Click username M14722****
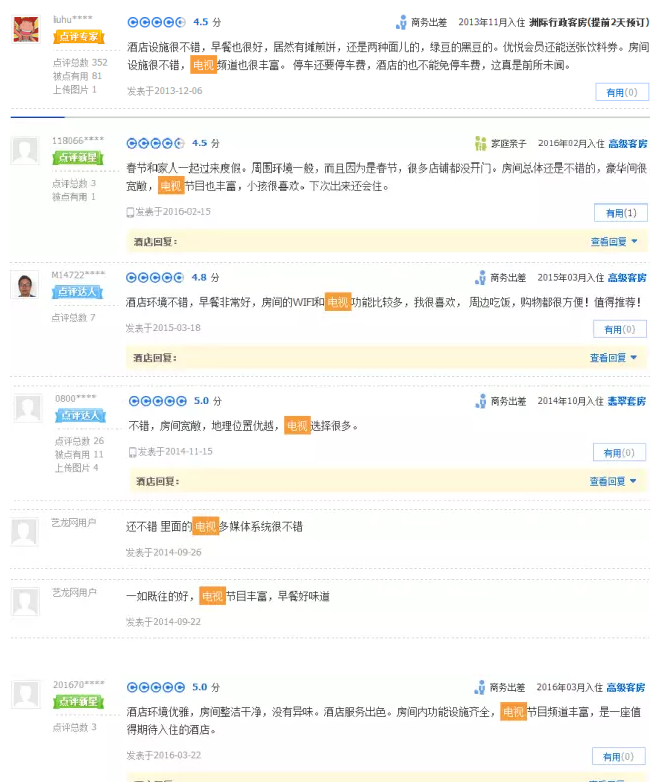 [78, 275]
